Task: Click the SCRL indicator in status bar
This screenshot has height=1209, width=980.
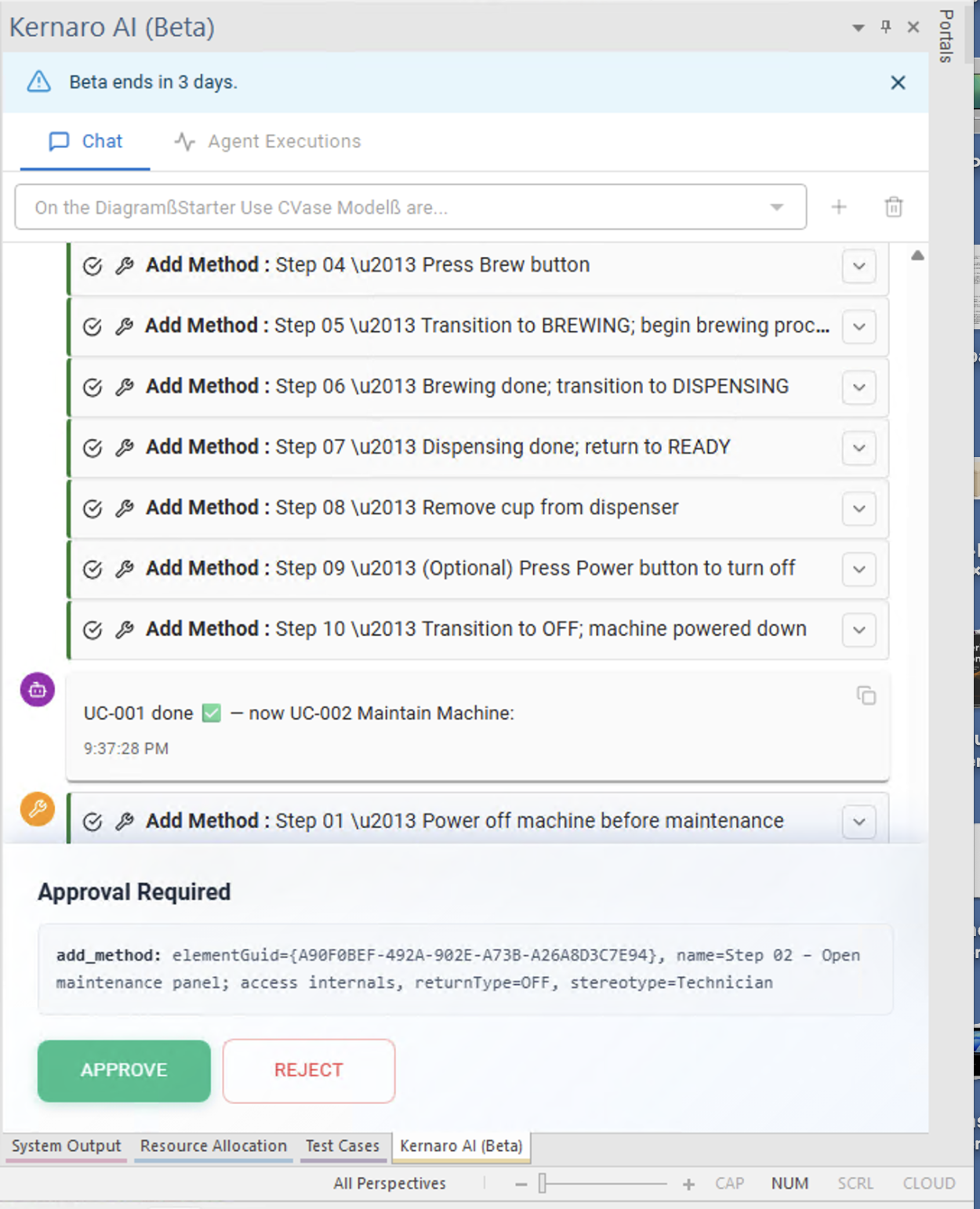Action: click(x=855, y=1183)
